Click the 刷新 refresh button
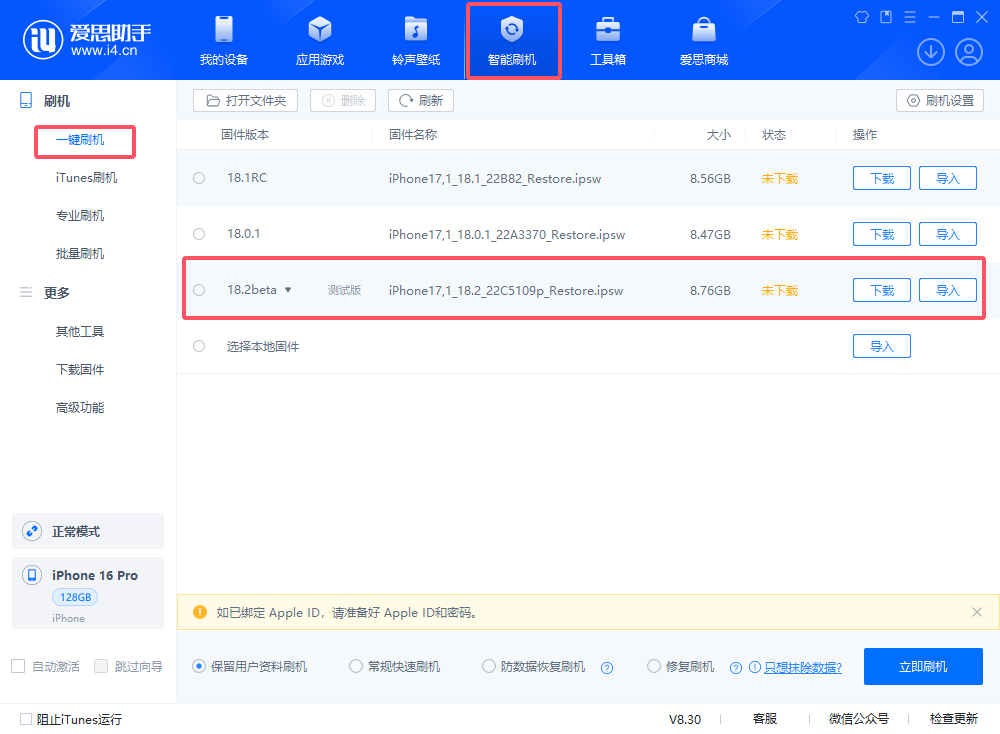The image size is (1000, 734). tap(421, 101)
